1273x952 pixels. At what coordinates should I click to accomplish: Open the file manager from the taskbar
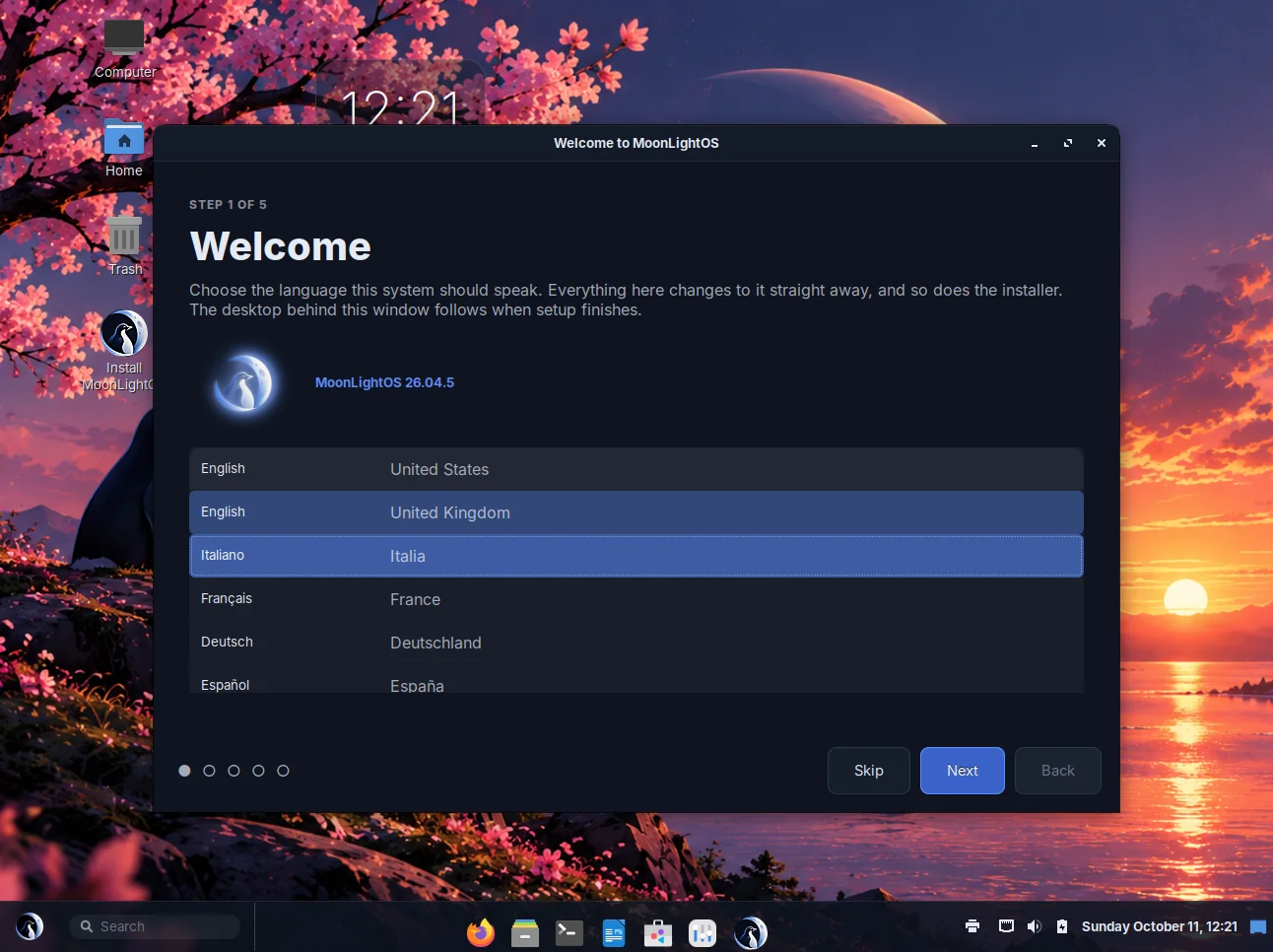[x=525, y=932]
